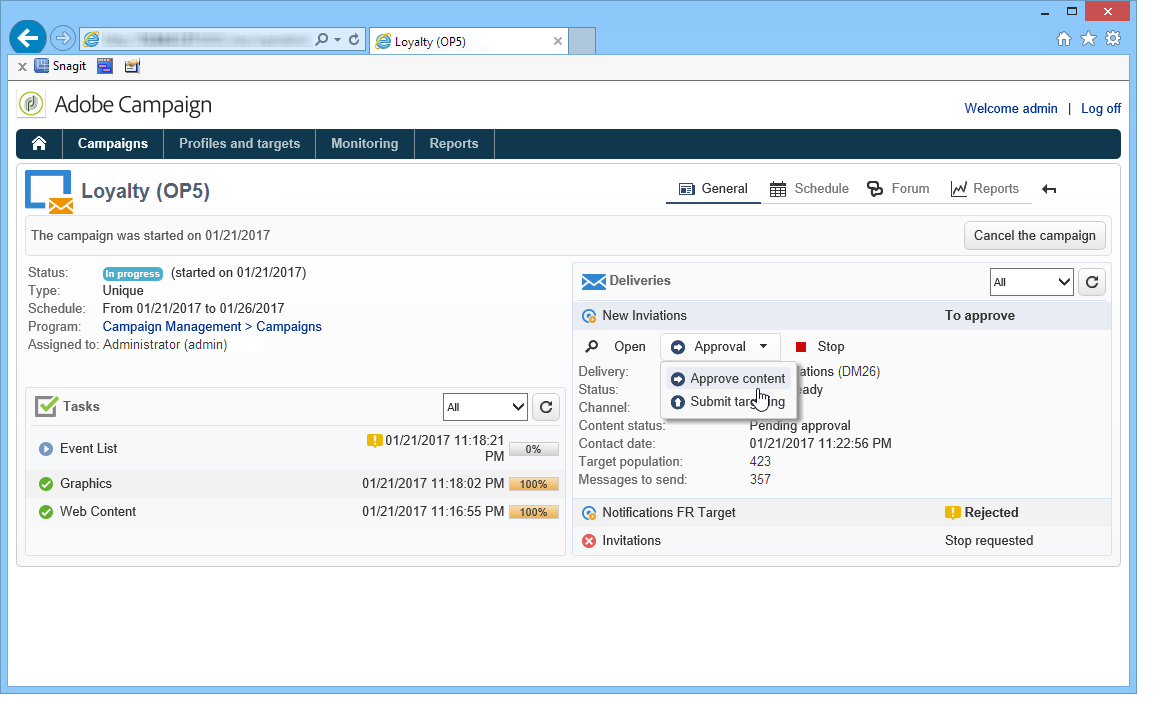Click the Log off link
Screen dimensions: 1163x722
click(1101, 108)
